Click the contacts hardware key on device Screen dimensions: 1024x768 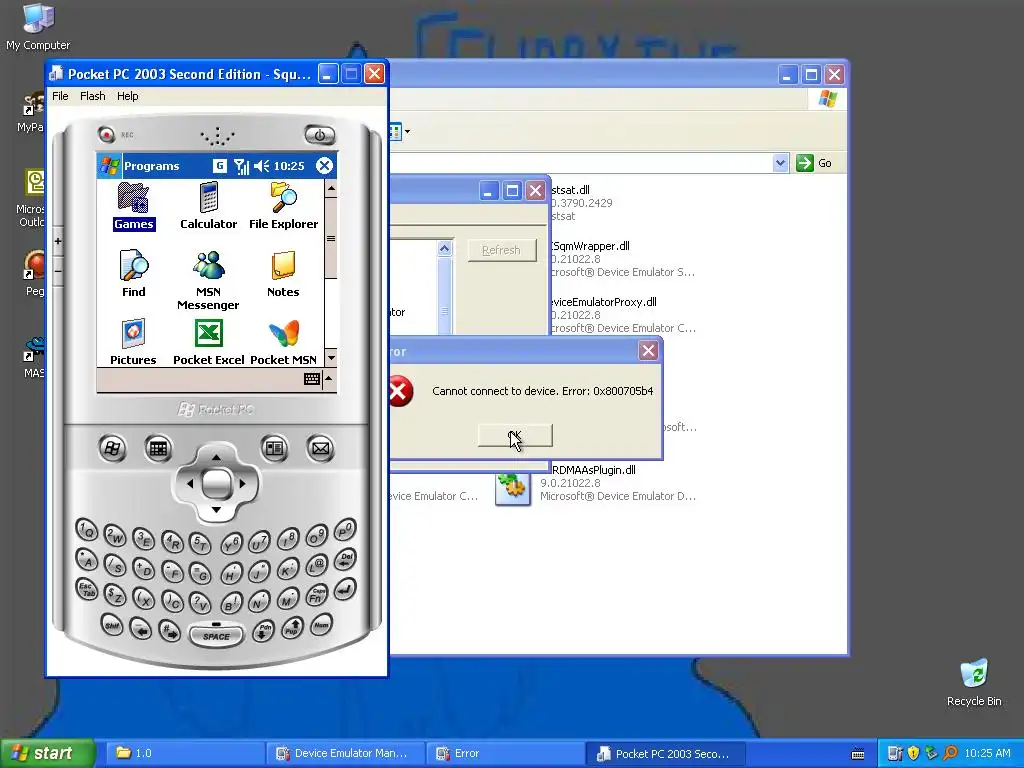274,448
